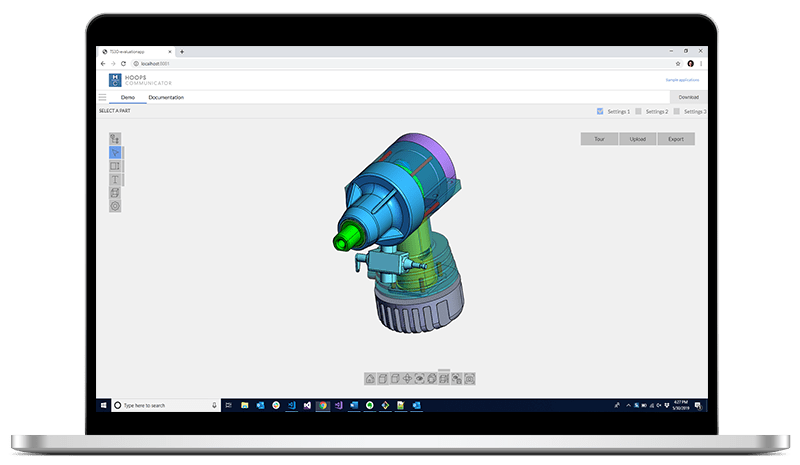Viewport: 800px width, 465px height.
Task: Open the hamburger menu left of Demo
Action: pyautogui.click(x=103, y=97)
